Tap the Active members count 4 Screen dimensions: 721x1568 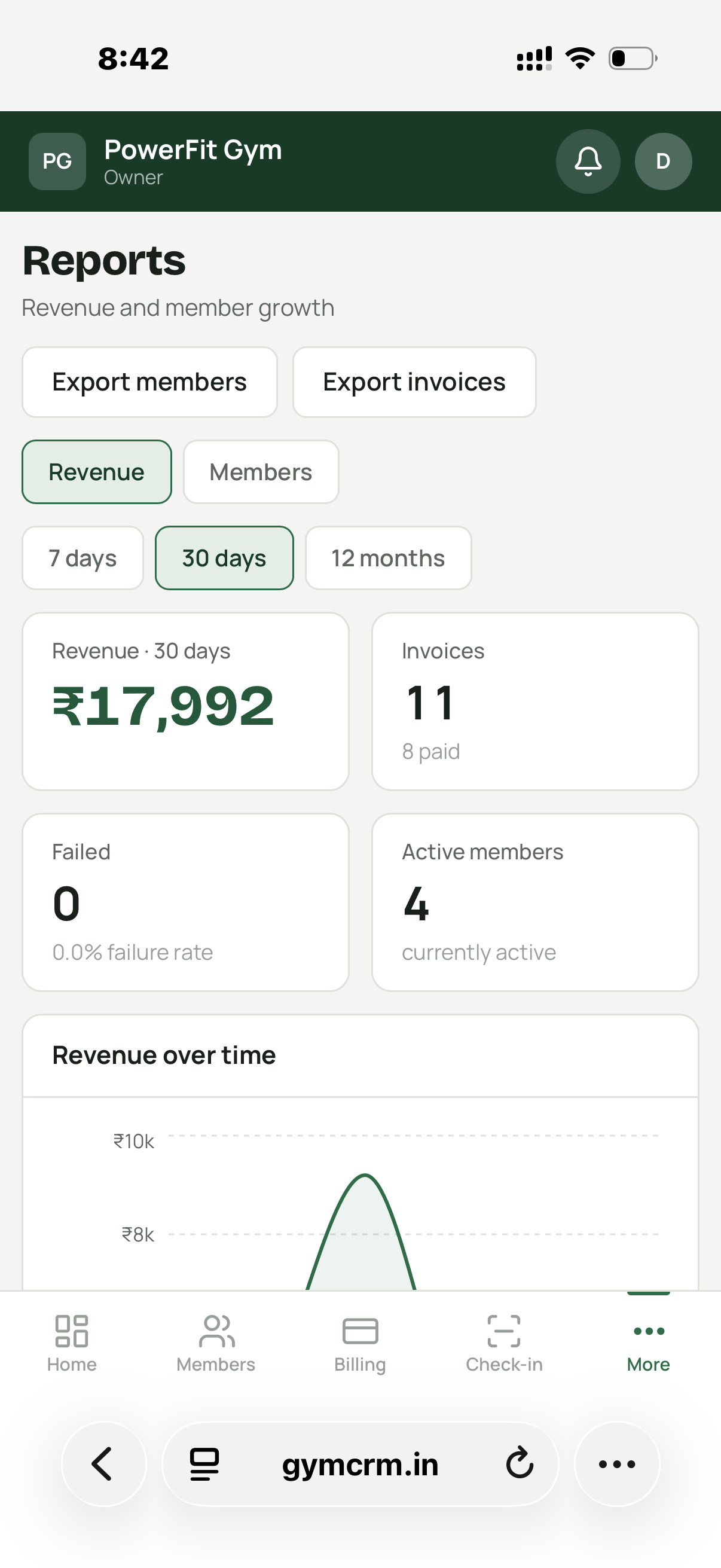(416, 904)
